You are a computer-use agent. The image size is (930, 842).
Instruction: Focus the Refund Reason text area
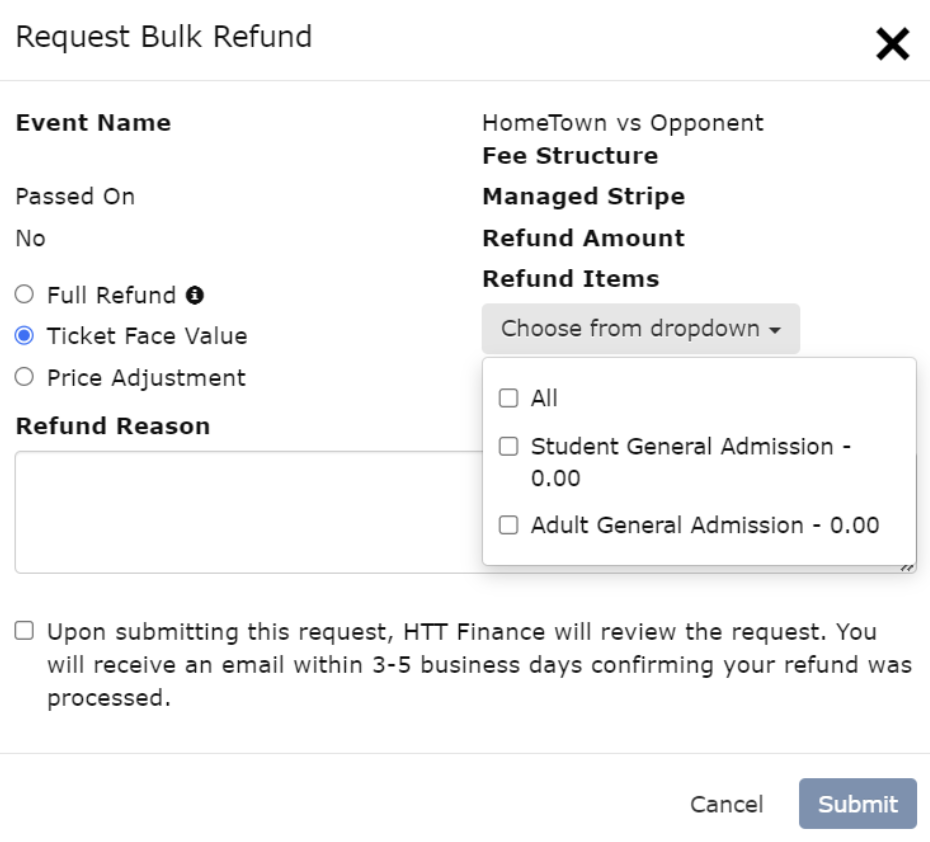pos(240,512)
